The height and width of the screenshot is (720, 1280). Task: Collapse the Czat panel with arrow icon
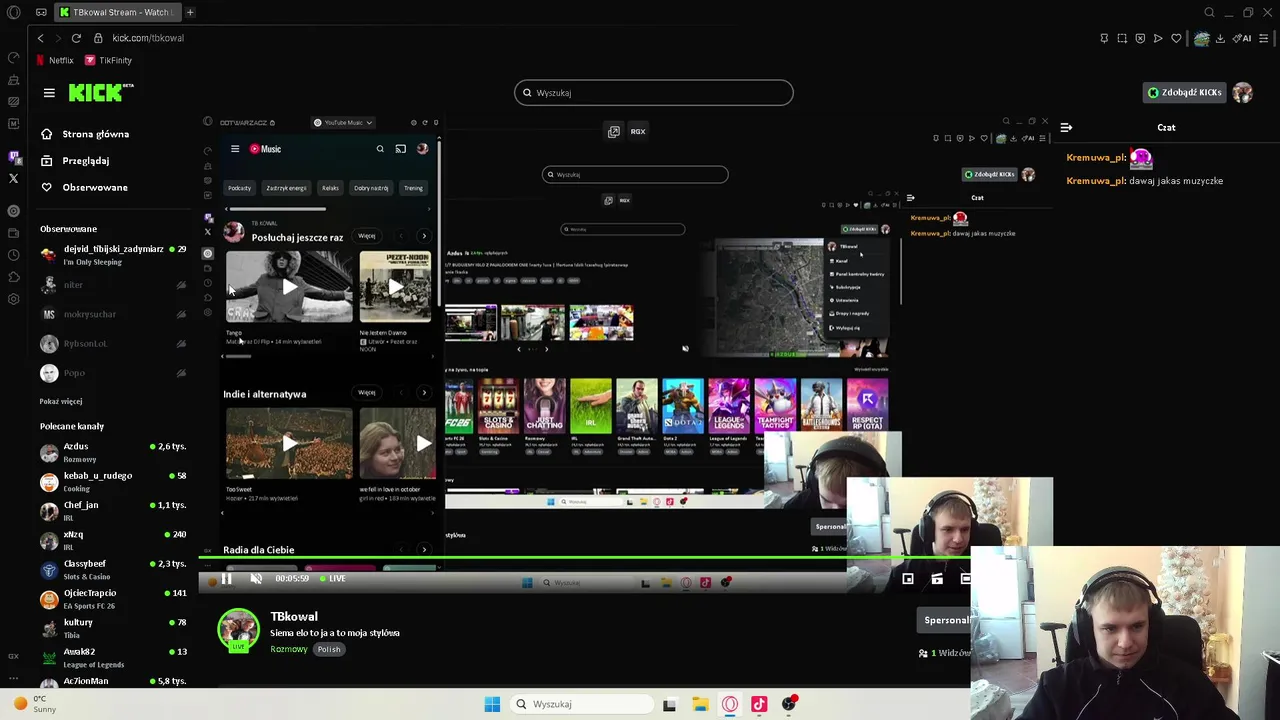[1066, 127]
